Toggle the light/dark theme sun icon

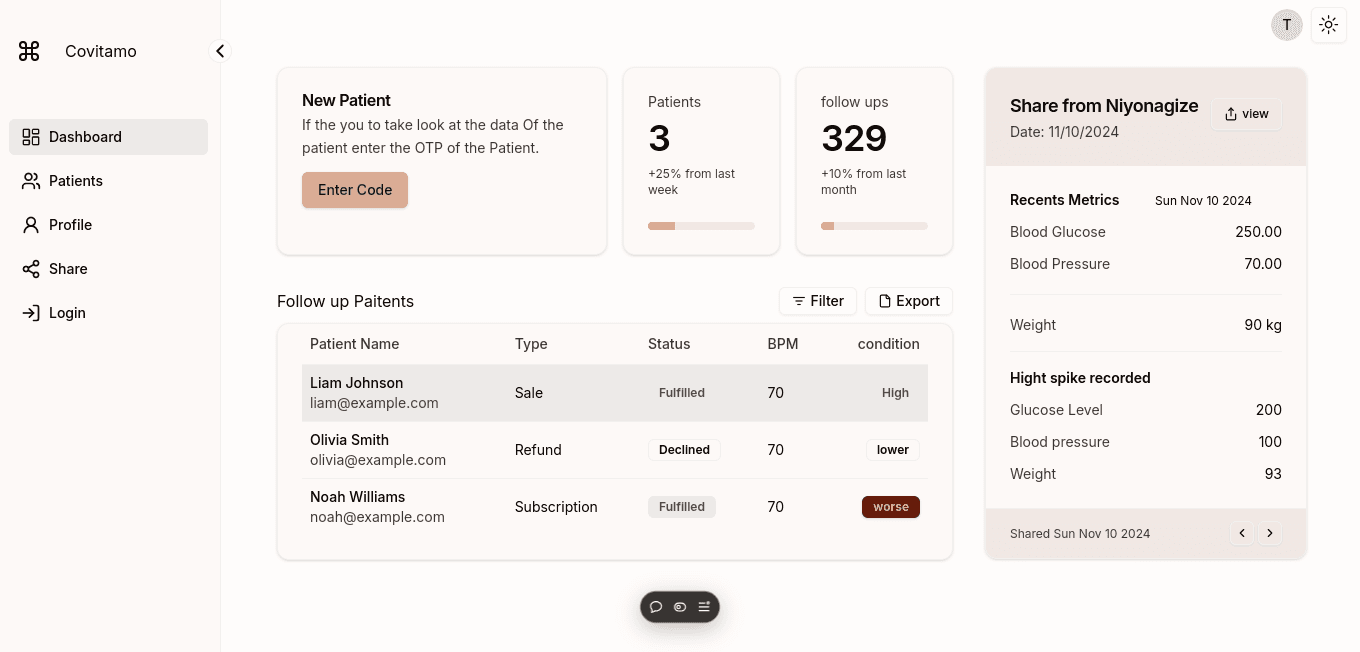pos(1328,25)
